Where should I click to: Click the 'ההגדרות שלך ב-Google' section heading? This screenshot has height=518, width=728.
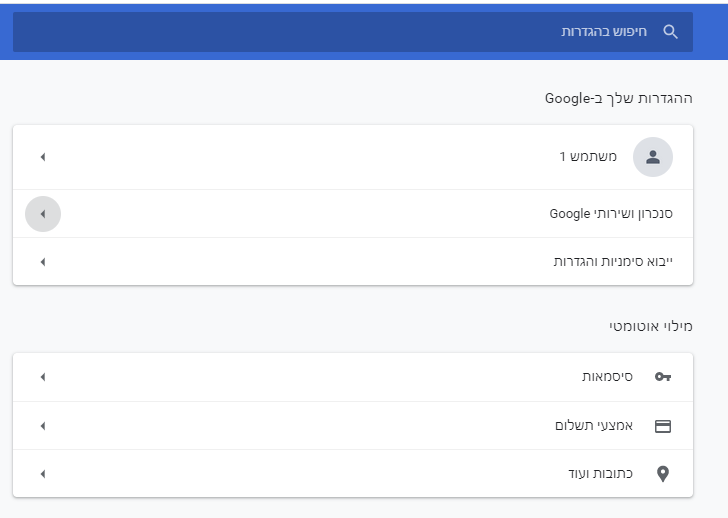(x=618, y=98)
